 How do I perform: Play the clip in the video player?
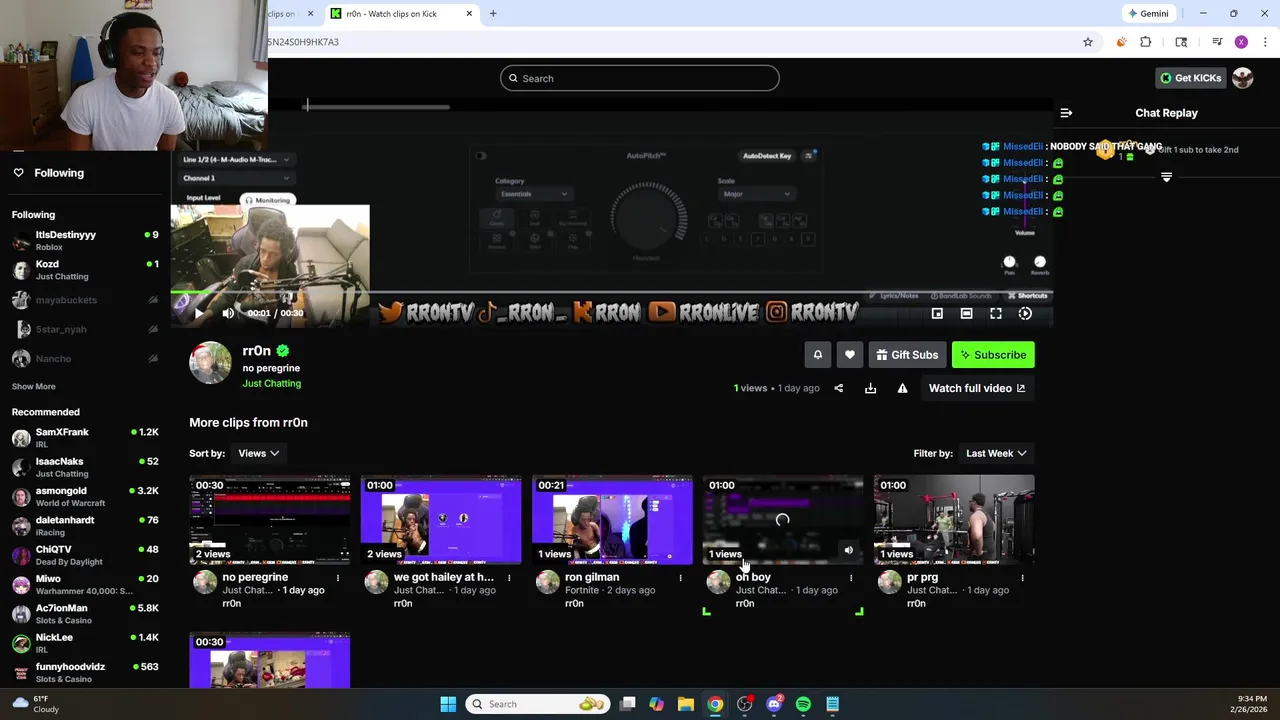[199, 313]
